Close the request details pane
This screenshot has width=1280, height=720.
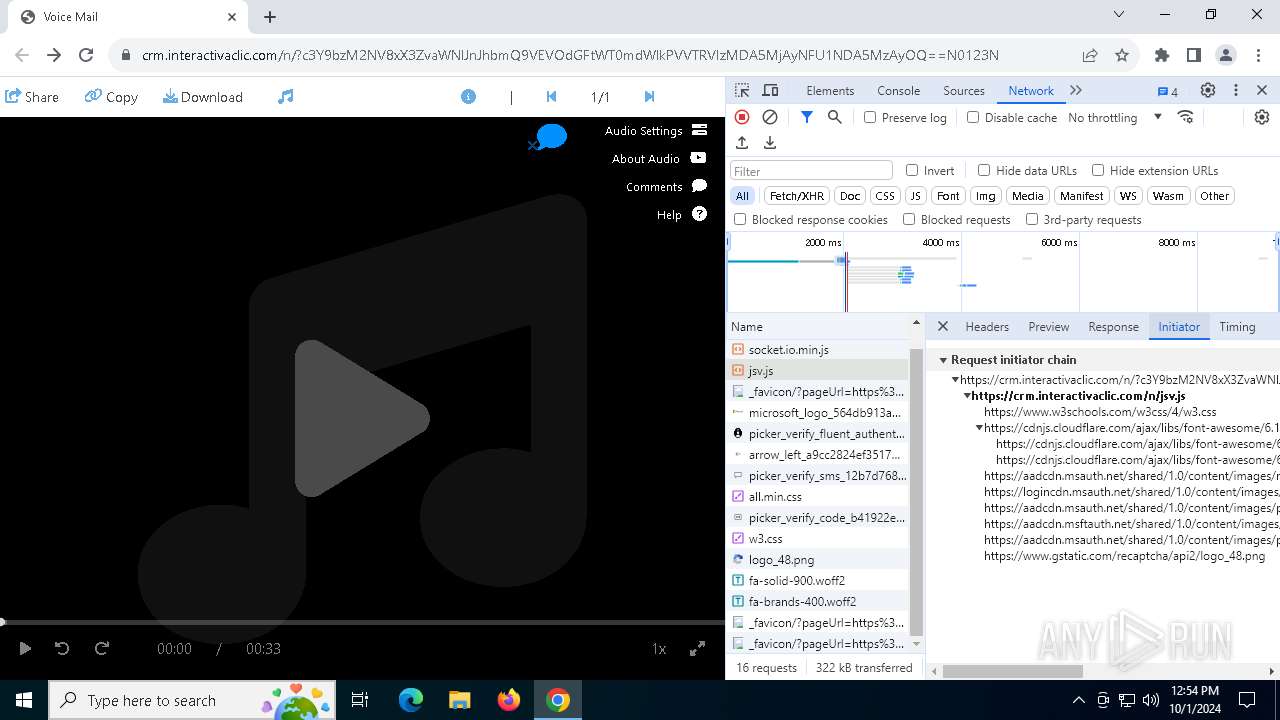[943, 327]
